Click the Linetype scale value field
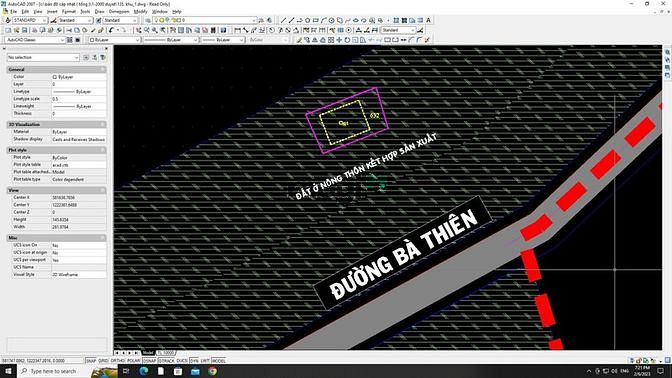Viewport: 672px width, 378px height. pos(78,99)
